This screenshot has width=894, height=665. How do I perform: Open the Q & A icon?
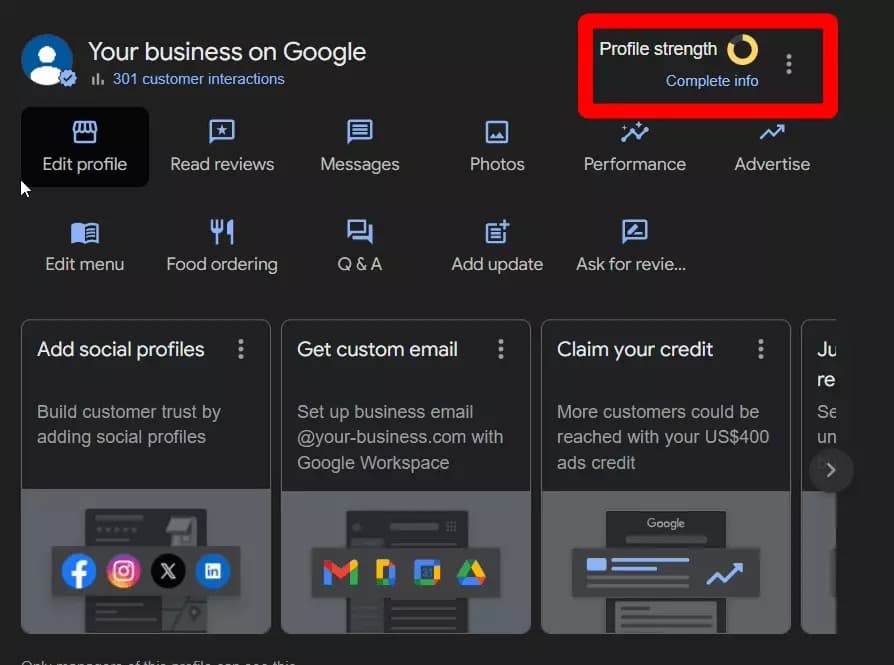(x=359, y=232)
